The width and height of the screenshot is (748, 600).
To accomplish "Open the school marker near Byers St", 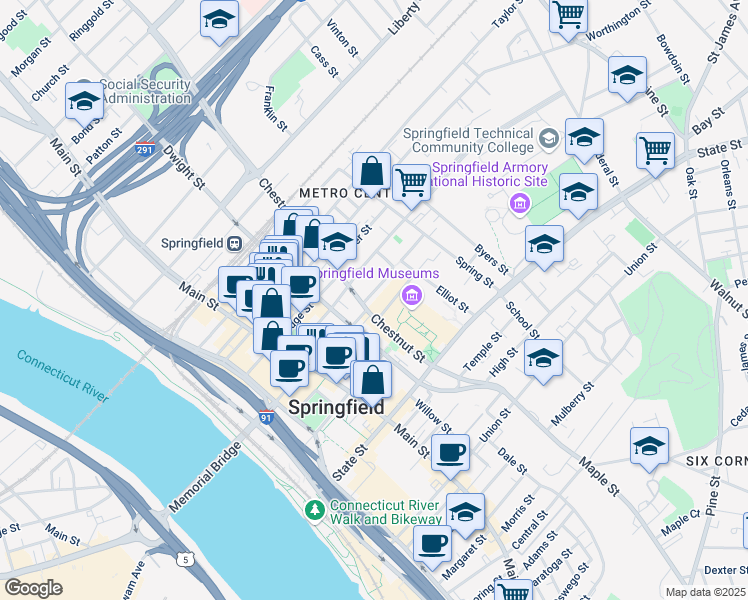I will (x=544, y=245).
